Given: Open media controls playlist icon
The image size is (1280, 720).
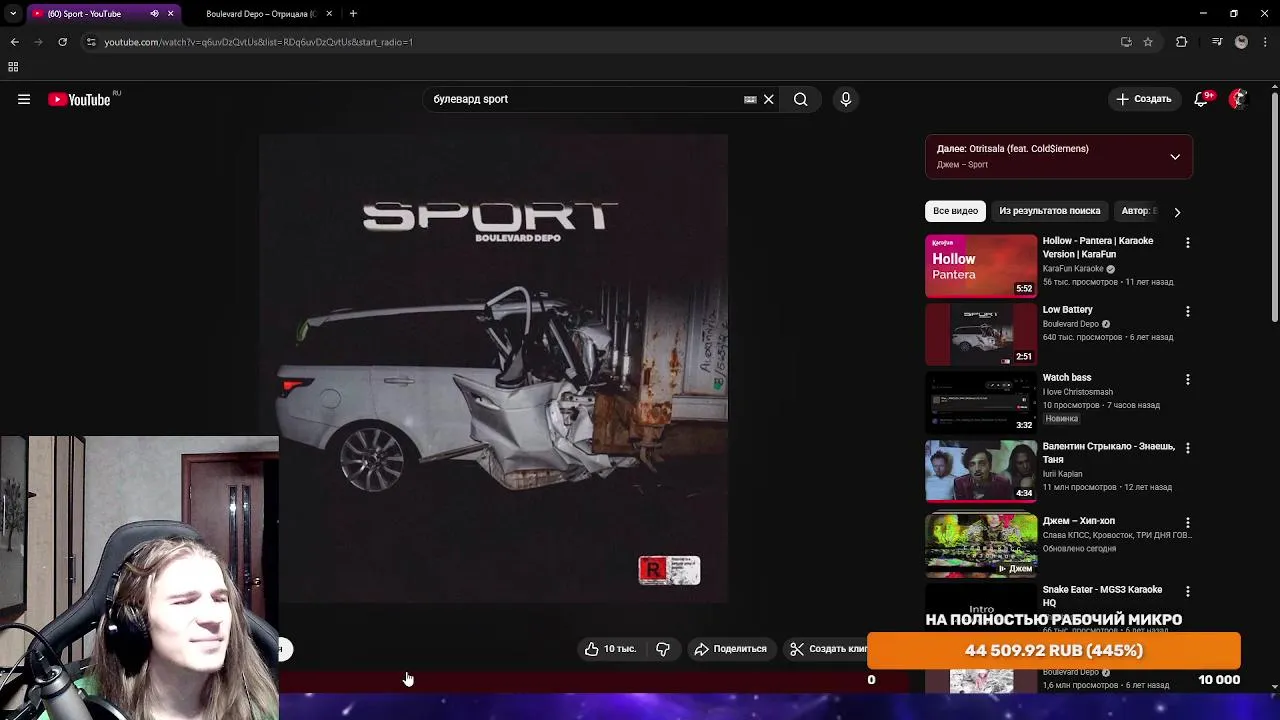Looking at the screenshot, I should [1217, 42].
